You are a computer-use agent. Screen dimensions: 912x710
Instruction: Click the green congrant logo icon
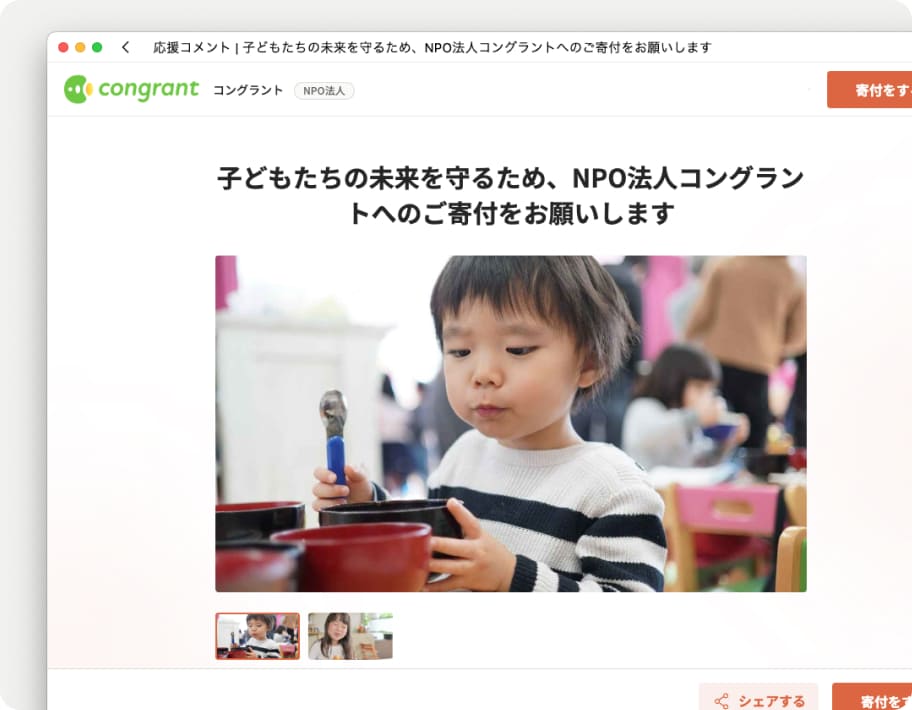coord(78,90)
